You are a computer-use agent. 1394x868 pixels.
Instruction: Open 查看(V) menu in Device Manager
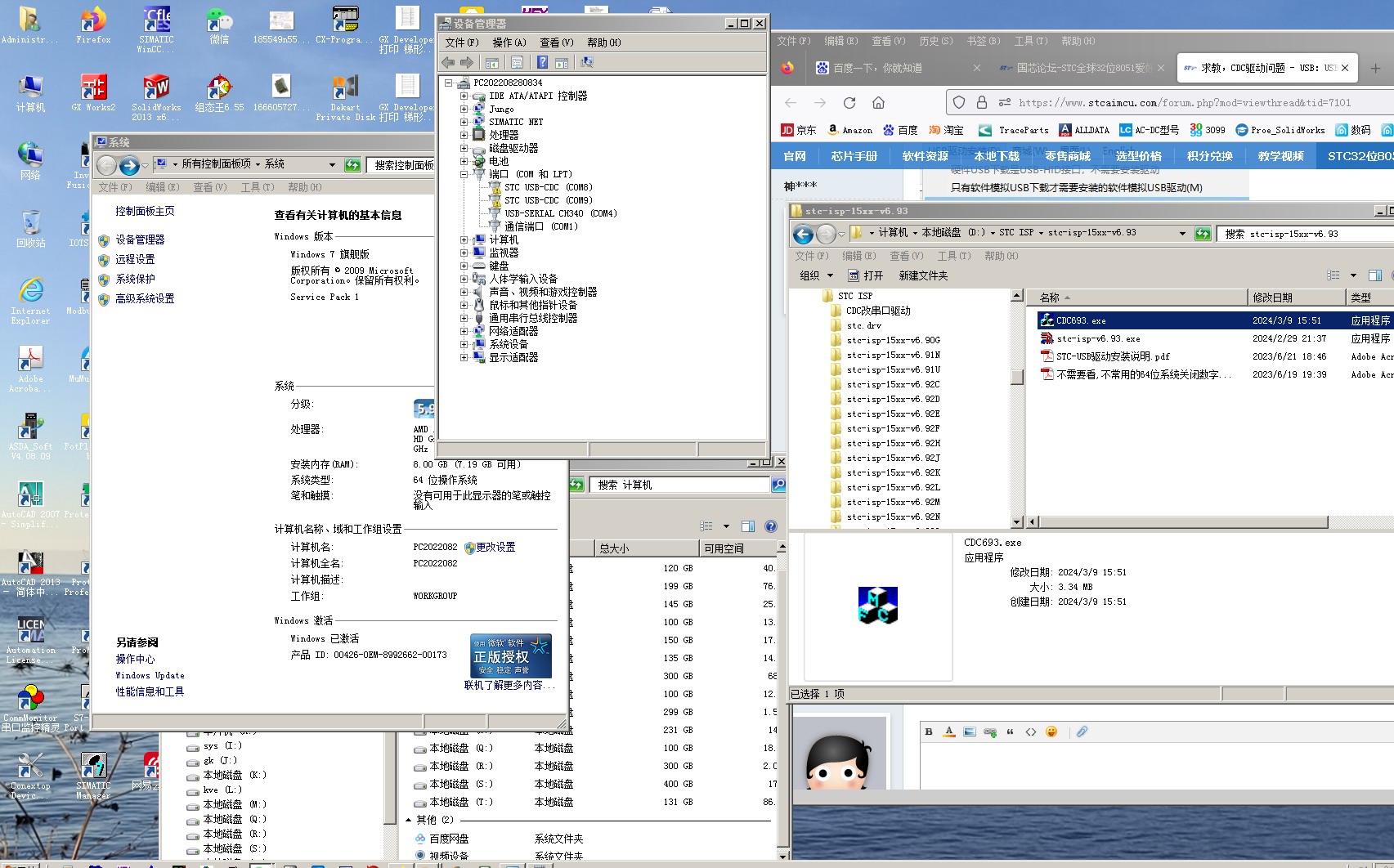(557, 43)
